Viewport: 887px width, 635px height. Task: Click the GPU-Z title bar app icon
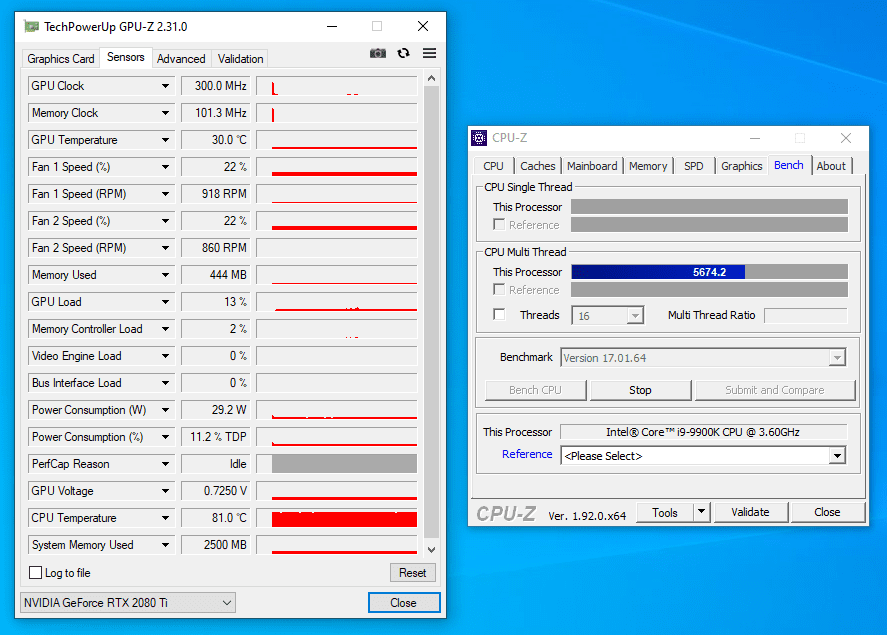coord(32,26)
